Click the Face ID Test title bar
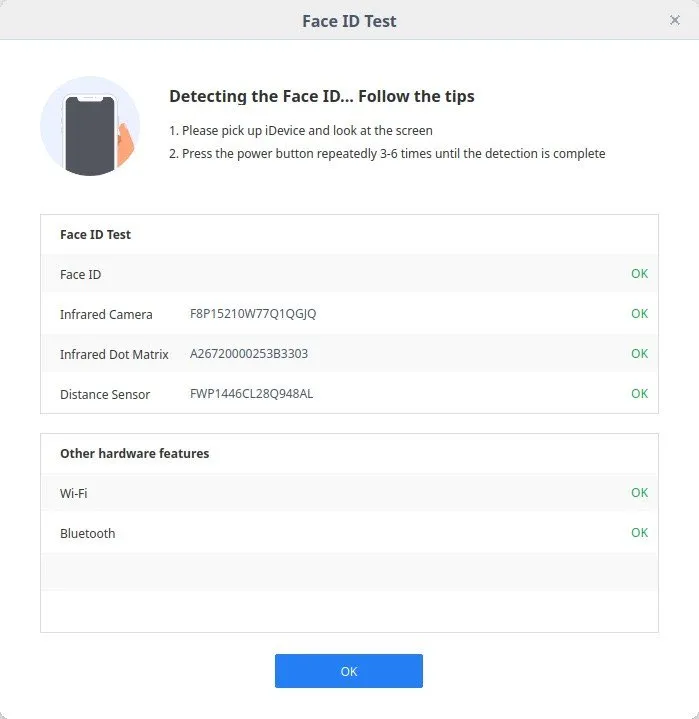The image size is (699, 719). click(x=349, y=21)
